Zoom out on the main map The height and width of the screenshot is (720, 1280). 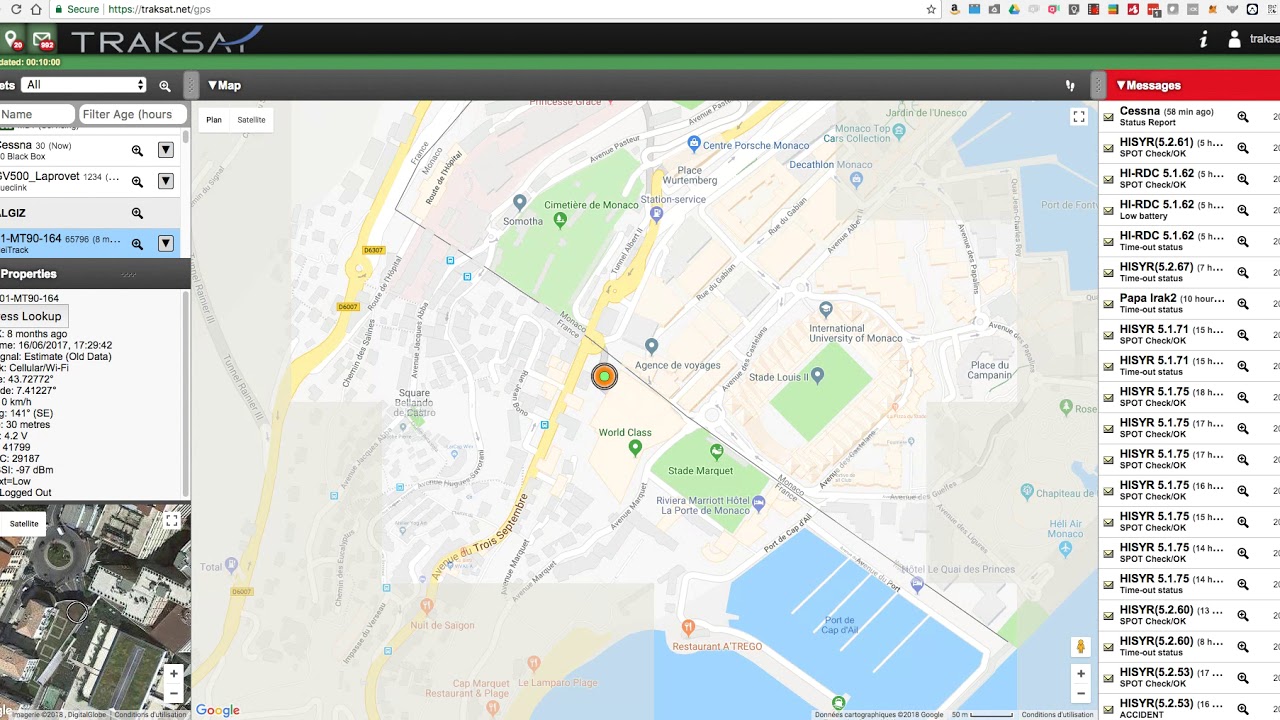click(1080, 694)
